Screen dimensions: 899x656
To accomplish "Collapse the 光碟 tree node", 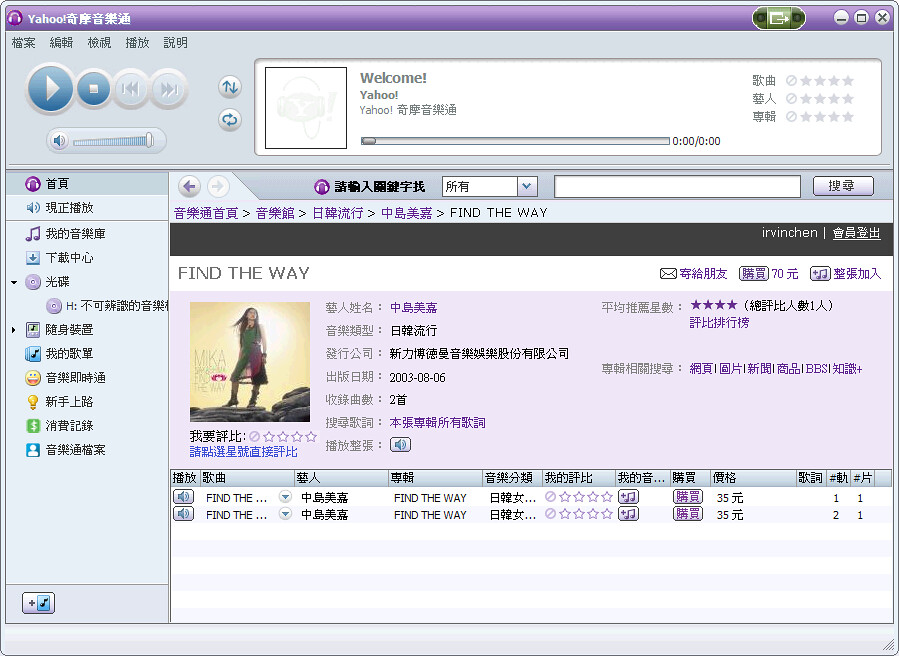I will [14, 283].
